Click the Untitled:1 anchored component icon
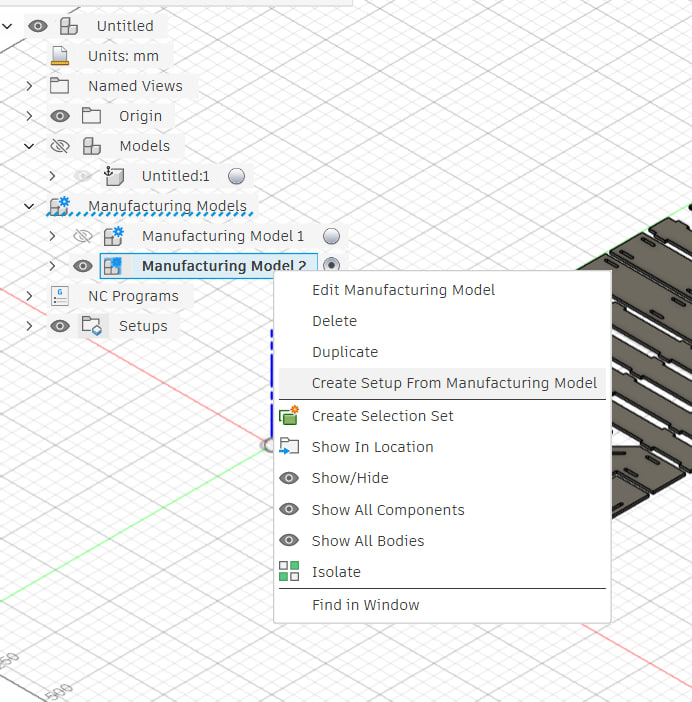The width and height of the screenshot is (692, 702). (x=114, y=176)
